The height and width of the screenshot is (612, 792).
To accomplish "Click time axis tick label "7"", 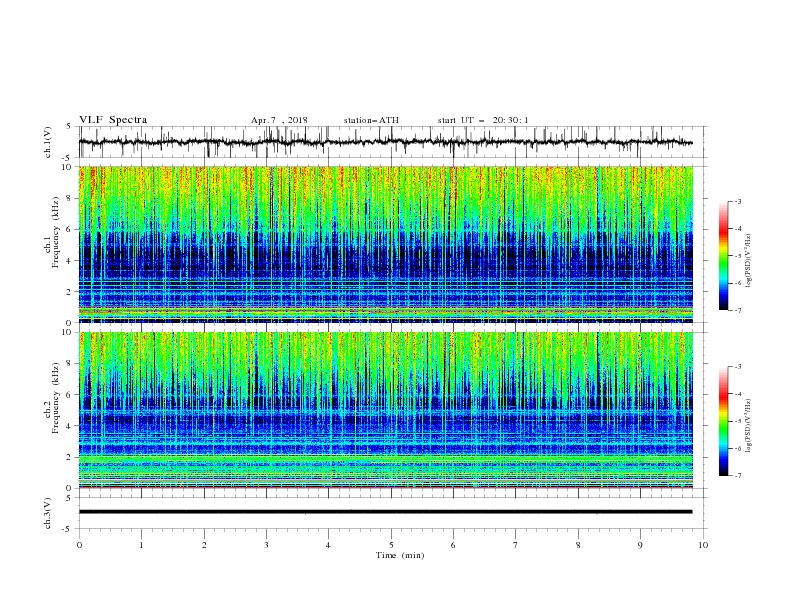I will [516, 545].
